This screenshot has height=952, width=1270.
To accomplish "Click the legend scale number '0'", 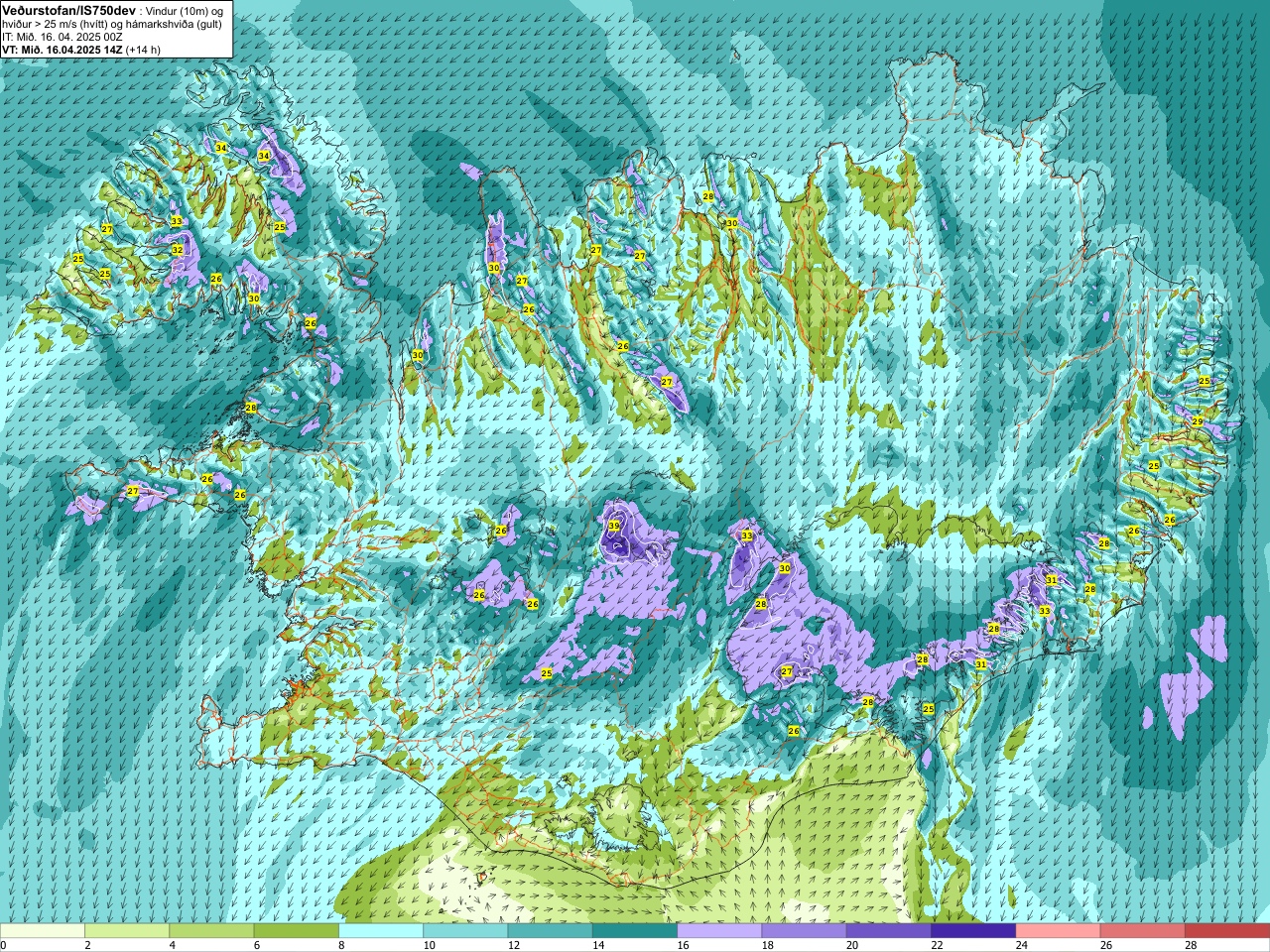I will point(3,945).
